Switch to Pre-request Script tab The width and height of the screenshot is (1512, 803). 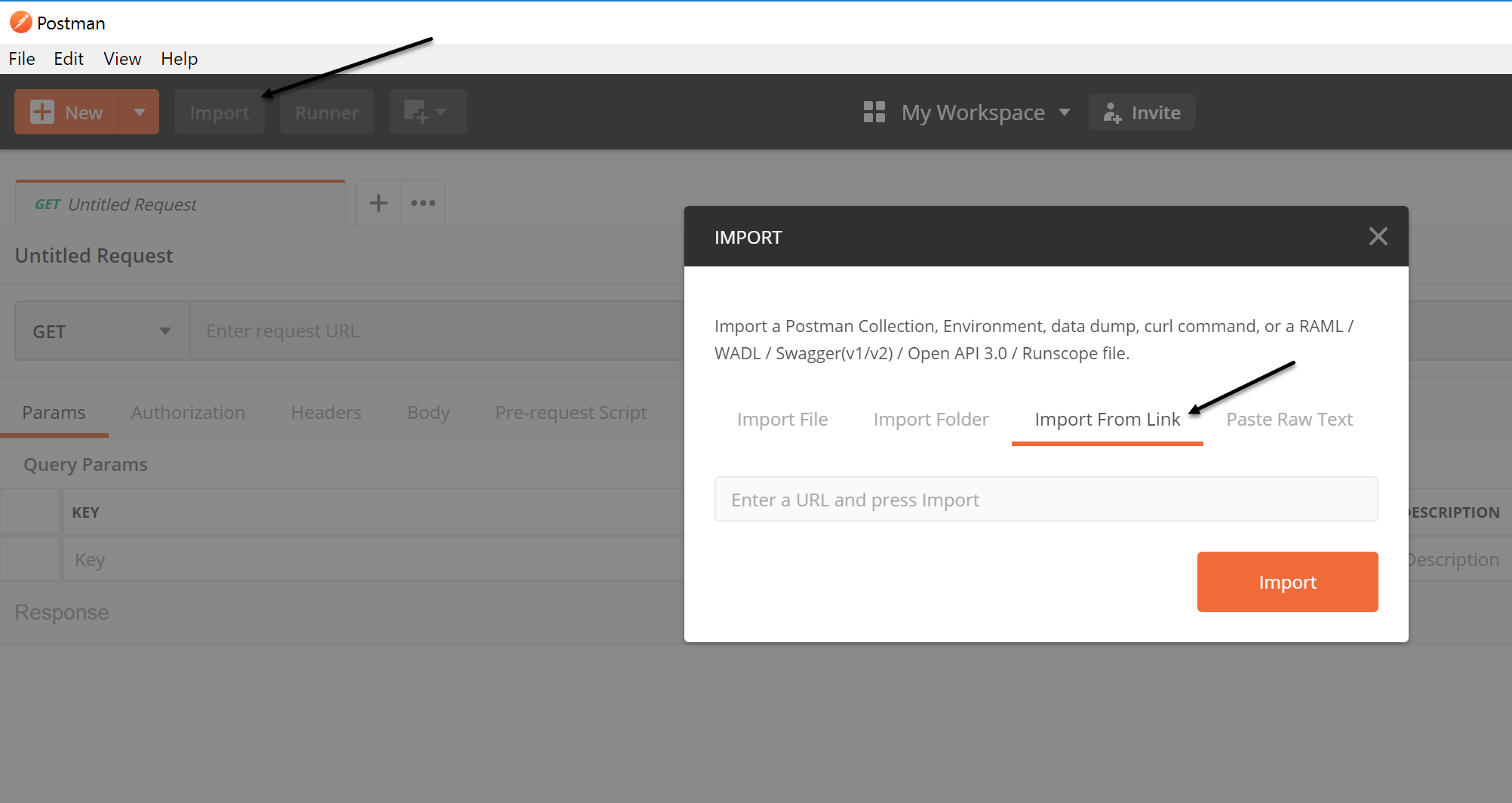pyautogui.click(x=571, y=413)
